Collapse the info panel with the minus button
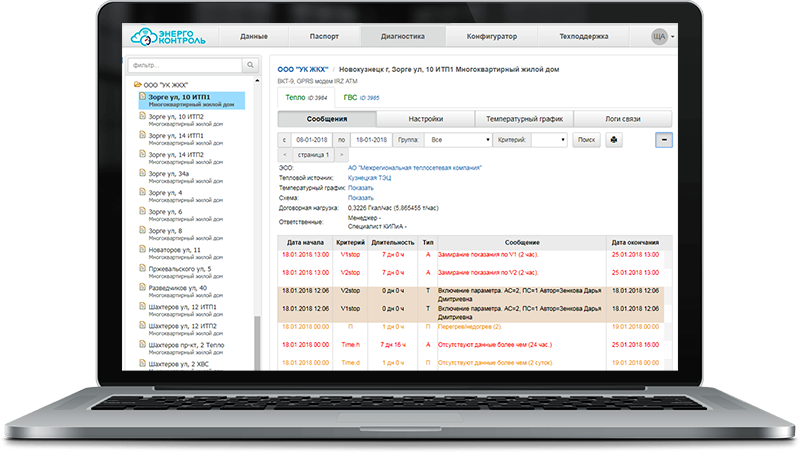Screen dimensions: 800x454 point(664,140)
